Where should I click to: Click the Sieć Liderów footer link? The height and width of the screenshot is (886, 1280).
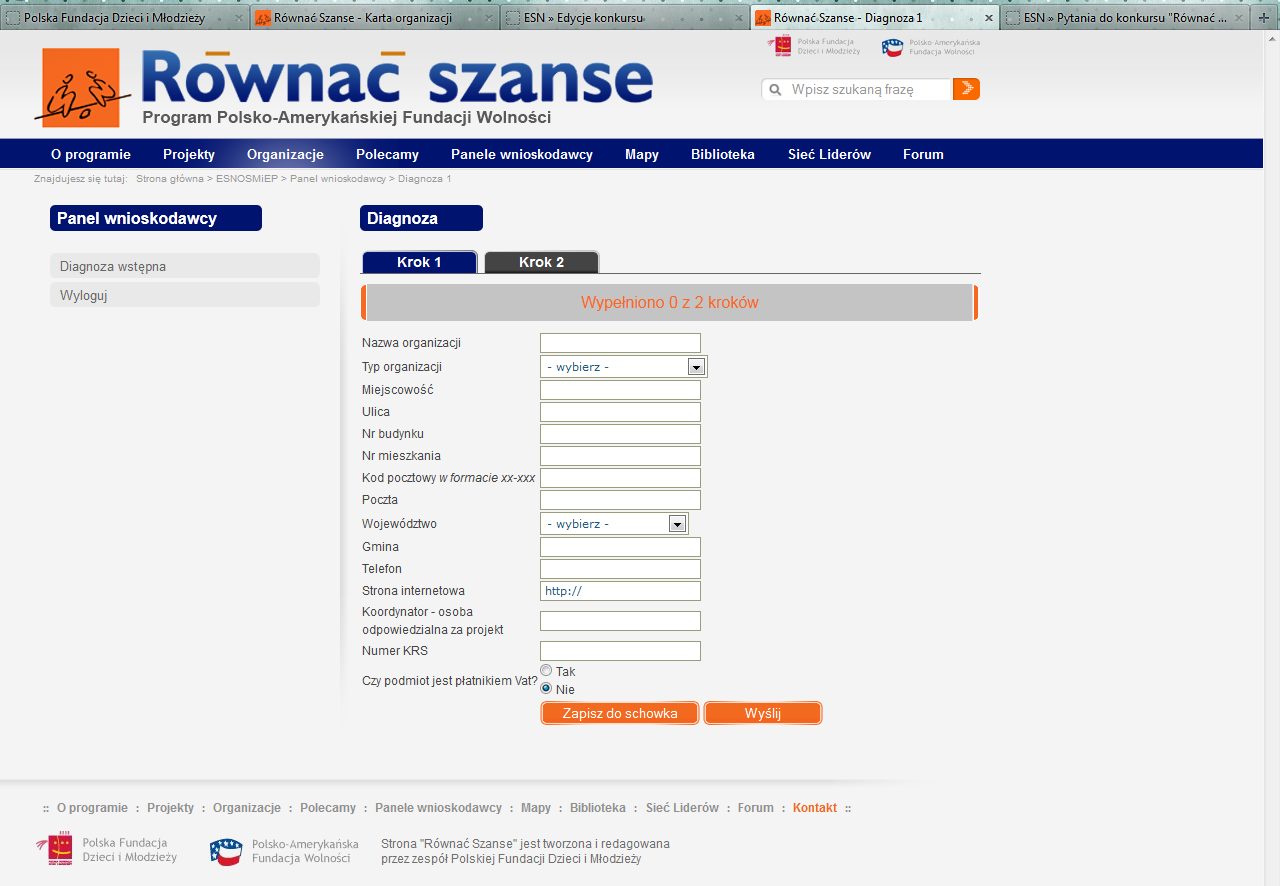[682, 808]
